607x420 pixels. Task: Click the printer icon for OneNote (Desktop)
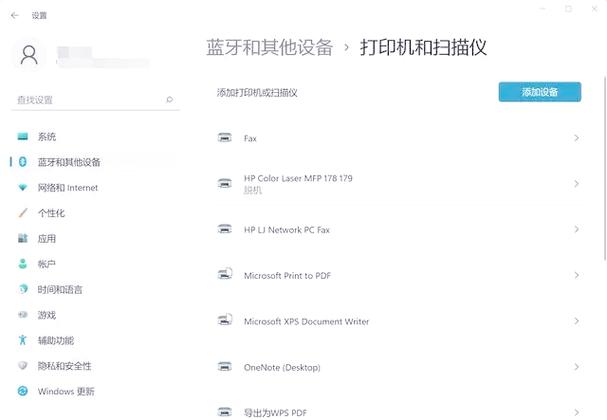[225, 367]
